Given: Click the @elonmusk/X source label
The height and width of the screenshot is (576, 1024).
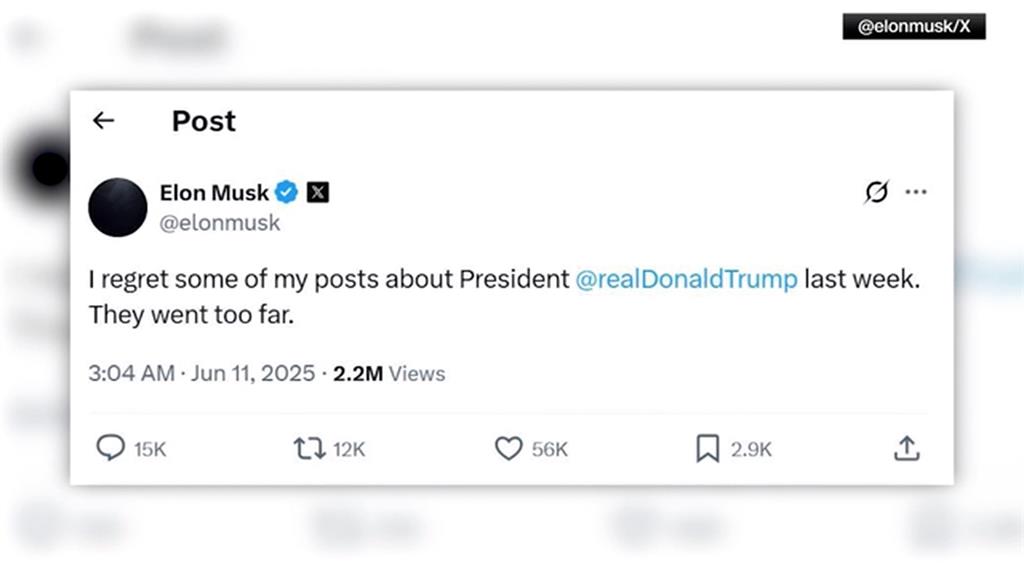Looking at the screenshot, I should click(914, 27).
